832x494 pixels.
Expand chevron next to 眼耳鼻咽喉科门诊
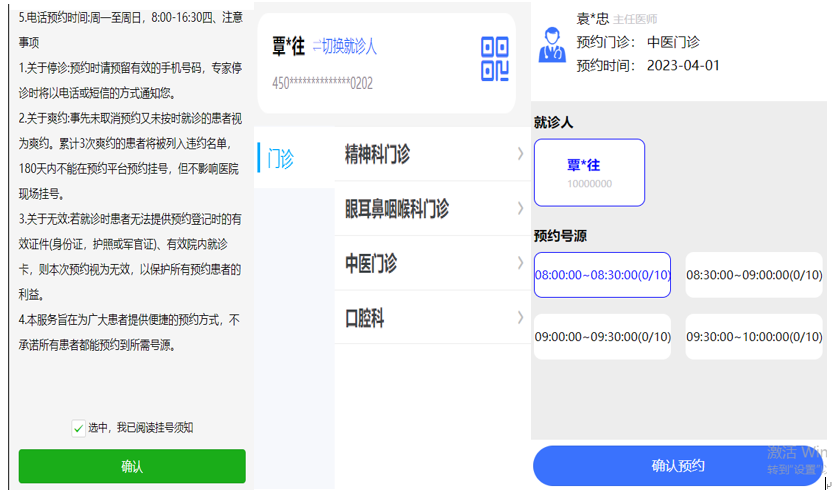[521, 208]
